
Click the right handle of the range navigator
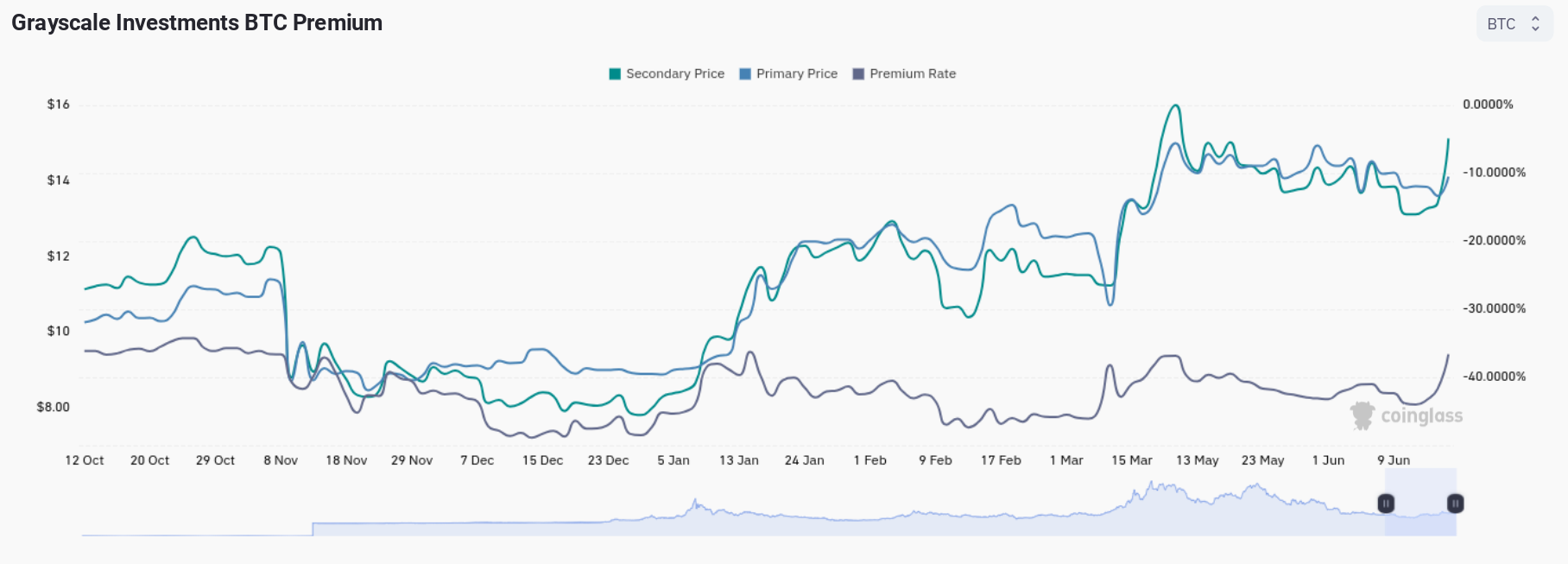click(x=1455, y=504)
